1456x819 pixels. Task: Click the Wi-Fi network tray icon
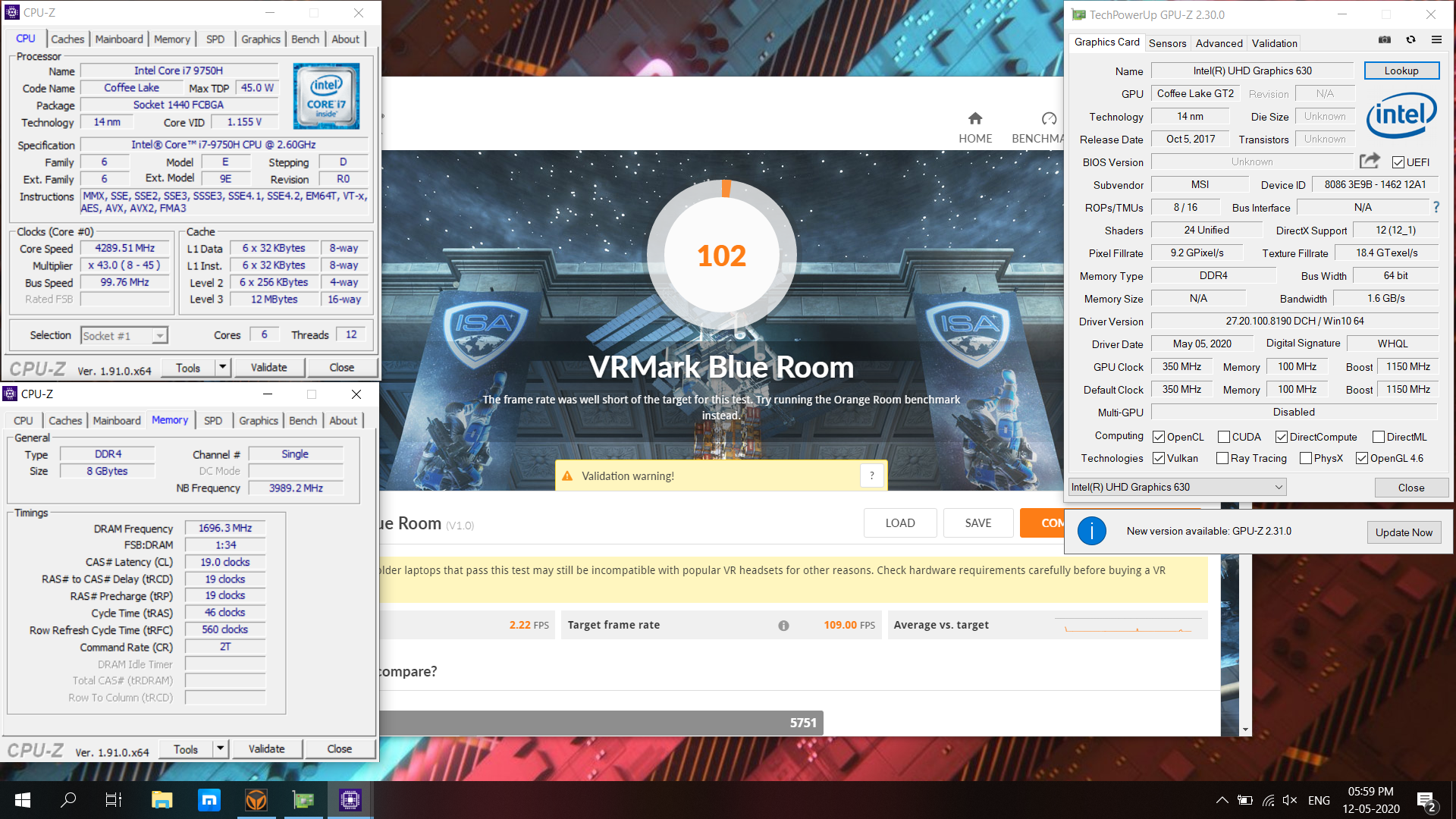pos(1268,800)
